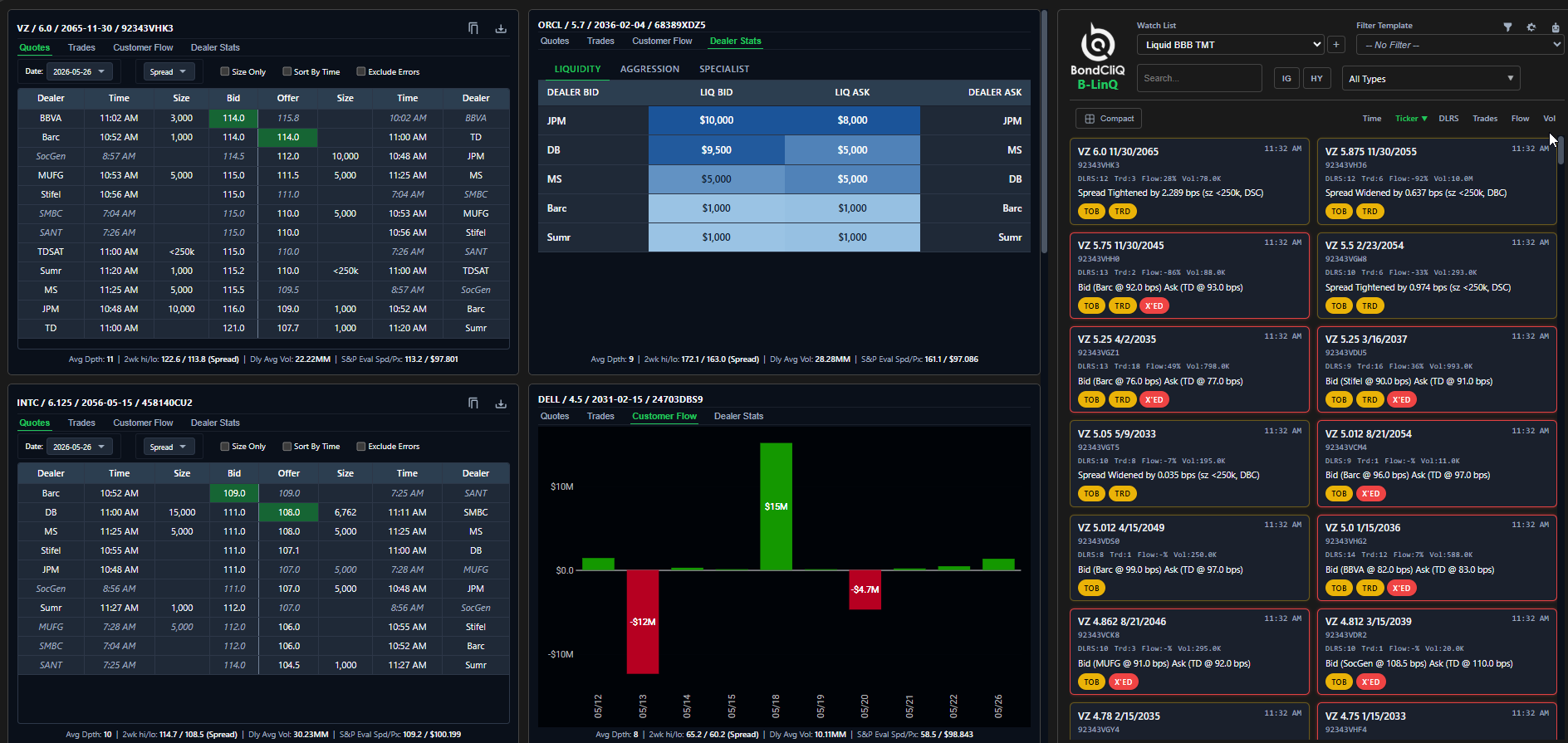The image size is (1568, 743).
Task: Click JPM $10,000 LIQ BID cell
Action: [x=716, y=120]
